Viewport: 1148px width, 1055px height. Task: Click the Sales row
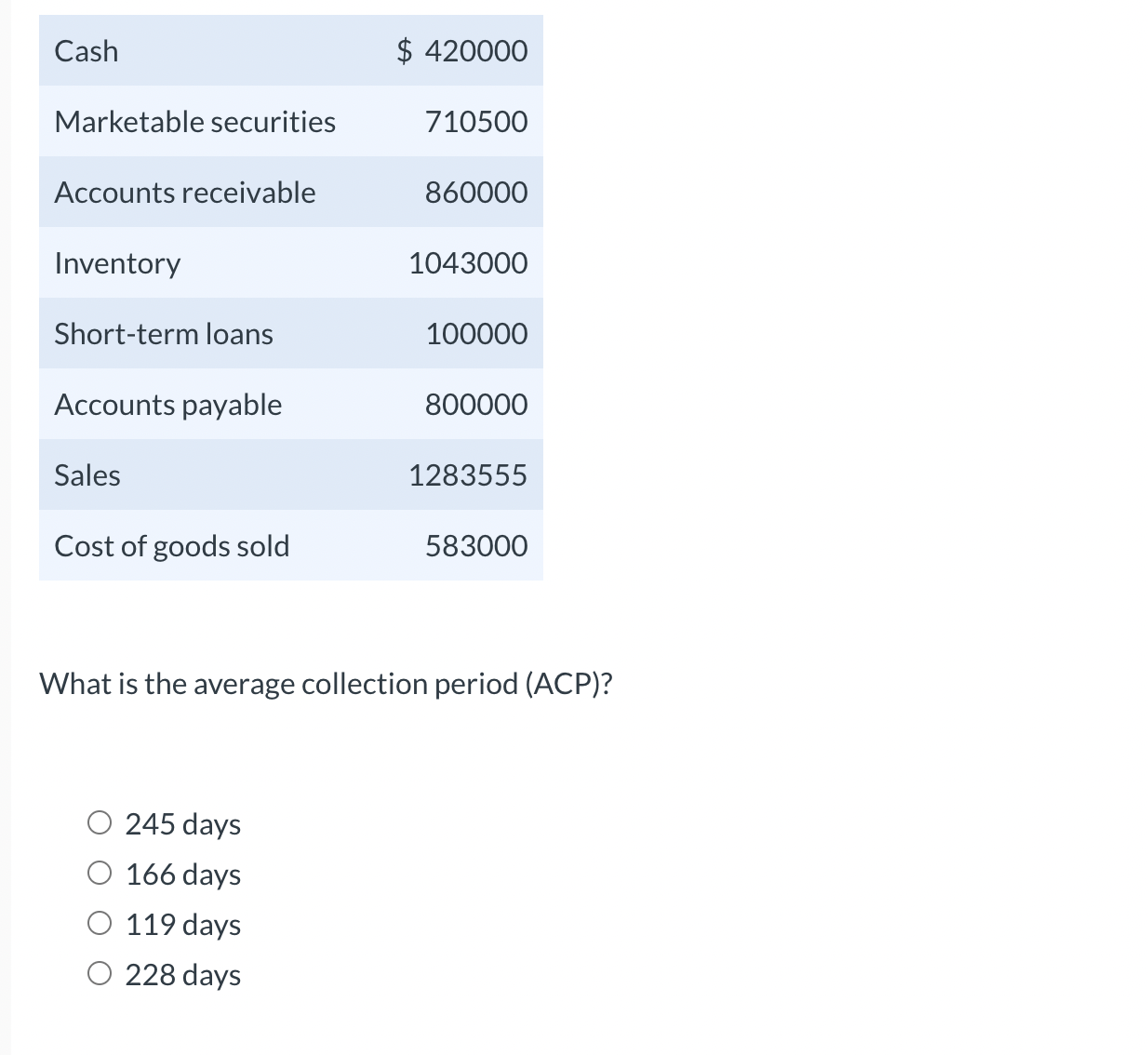click(290, 474)
